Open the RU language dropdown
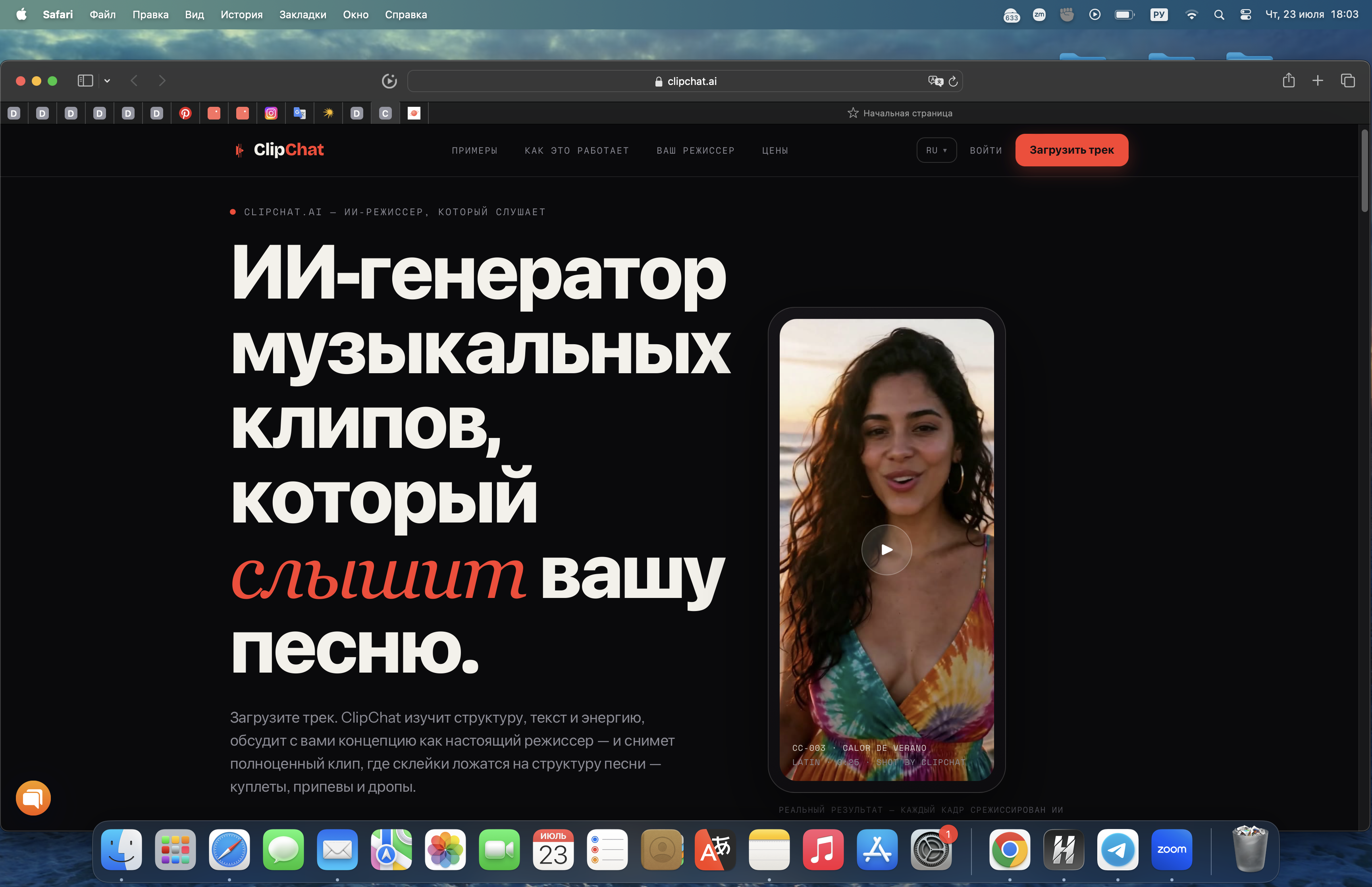The width and height of the screenshot is (1372, 887). 936,150
